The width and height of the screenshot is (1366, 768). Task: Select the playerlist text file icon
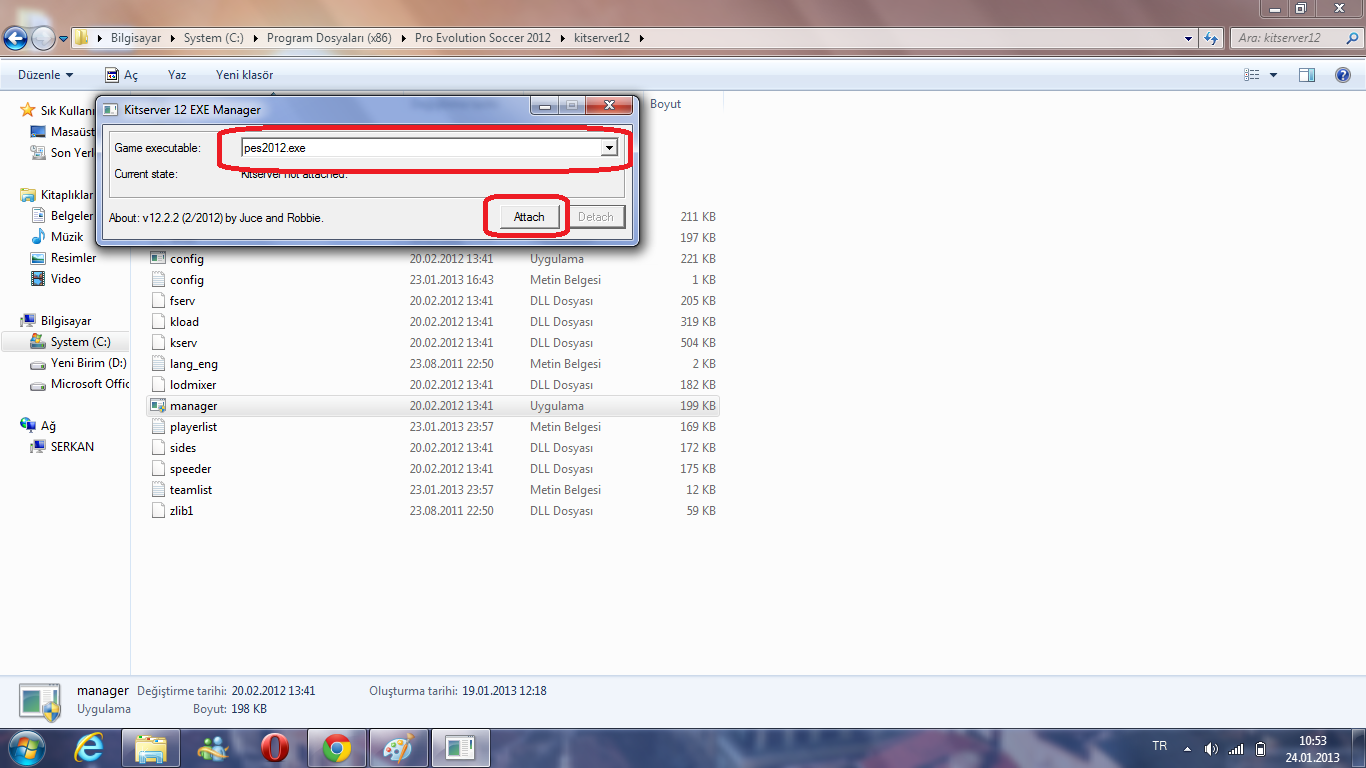(157, 427)
